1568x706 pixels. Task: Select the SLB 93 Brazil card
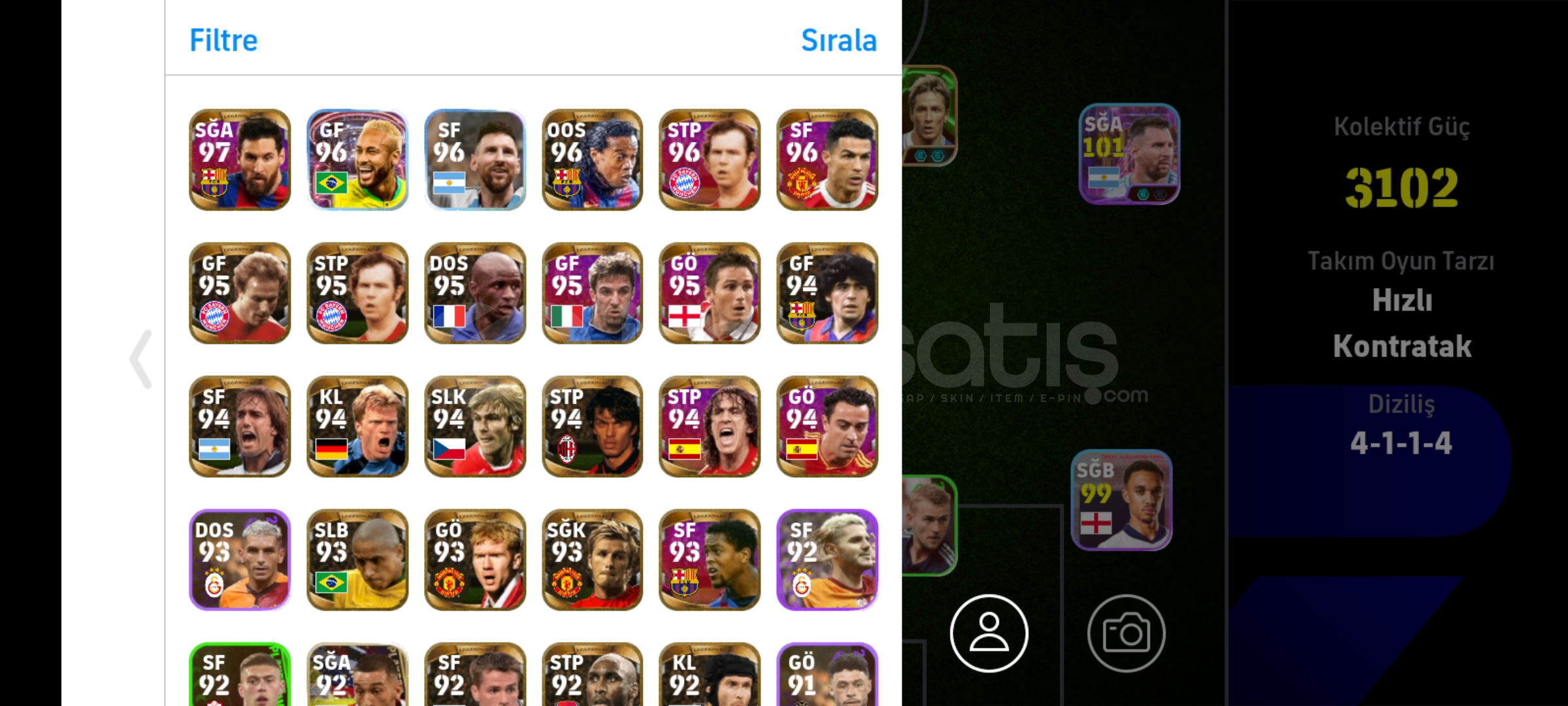tap(357, 560)
